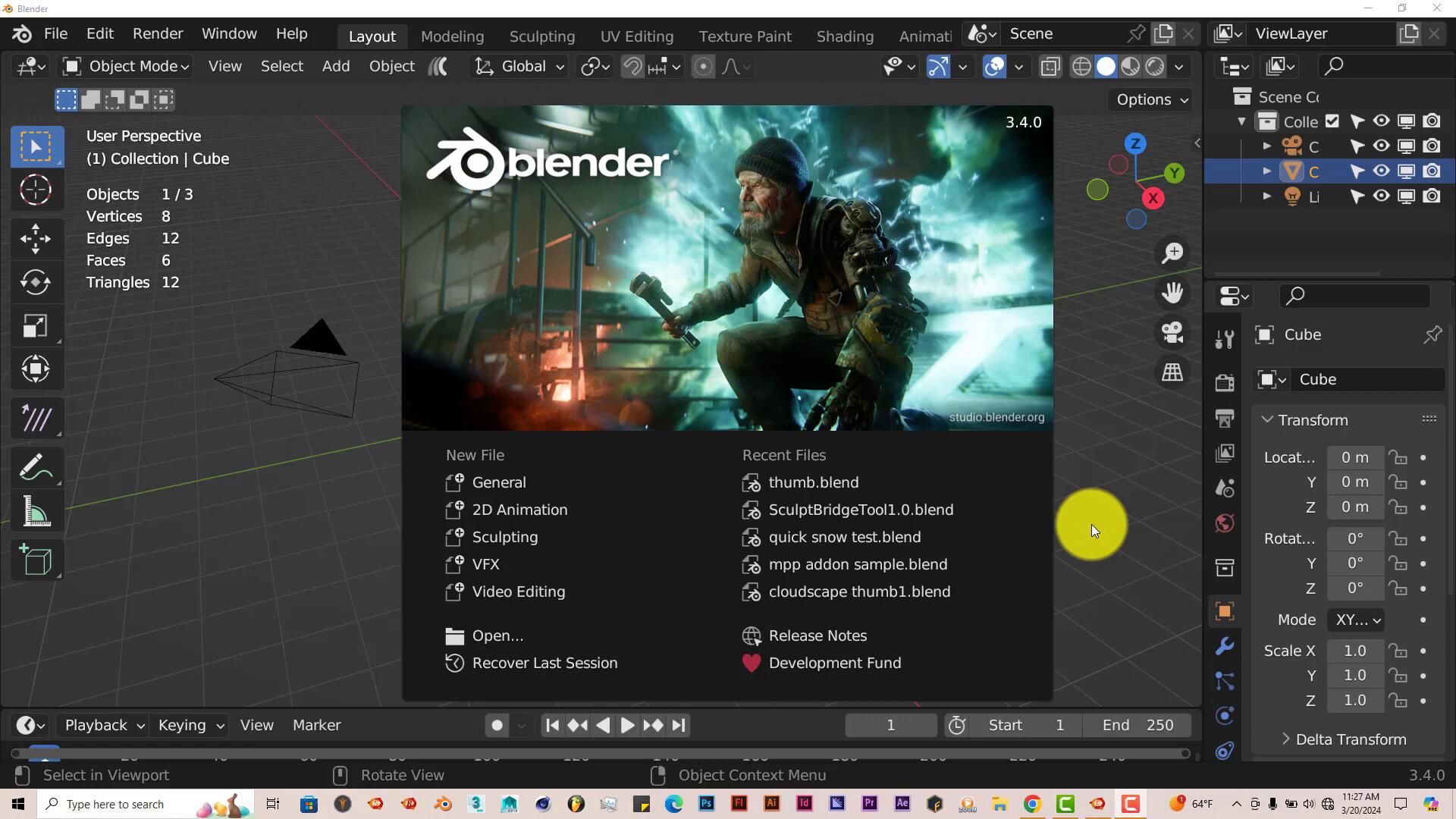Viewport: 1456px width, 819px height.
Task: Toggle auto keying record button
Action: point(497,726)
